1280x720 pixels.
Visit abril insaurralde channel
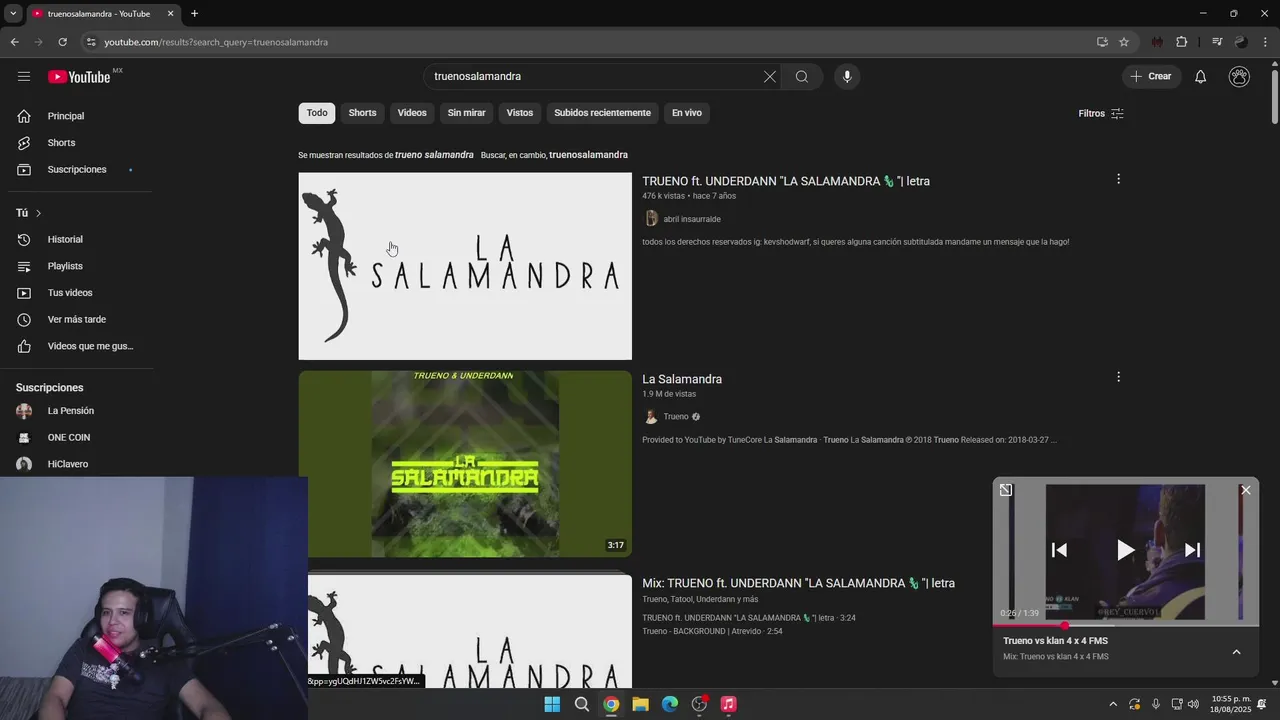pos(692,219)
